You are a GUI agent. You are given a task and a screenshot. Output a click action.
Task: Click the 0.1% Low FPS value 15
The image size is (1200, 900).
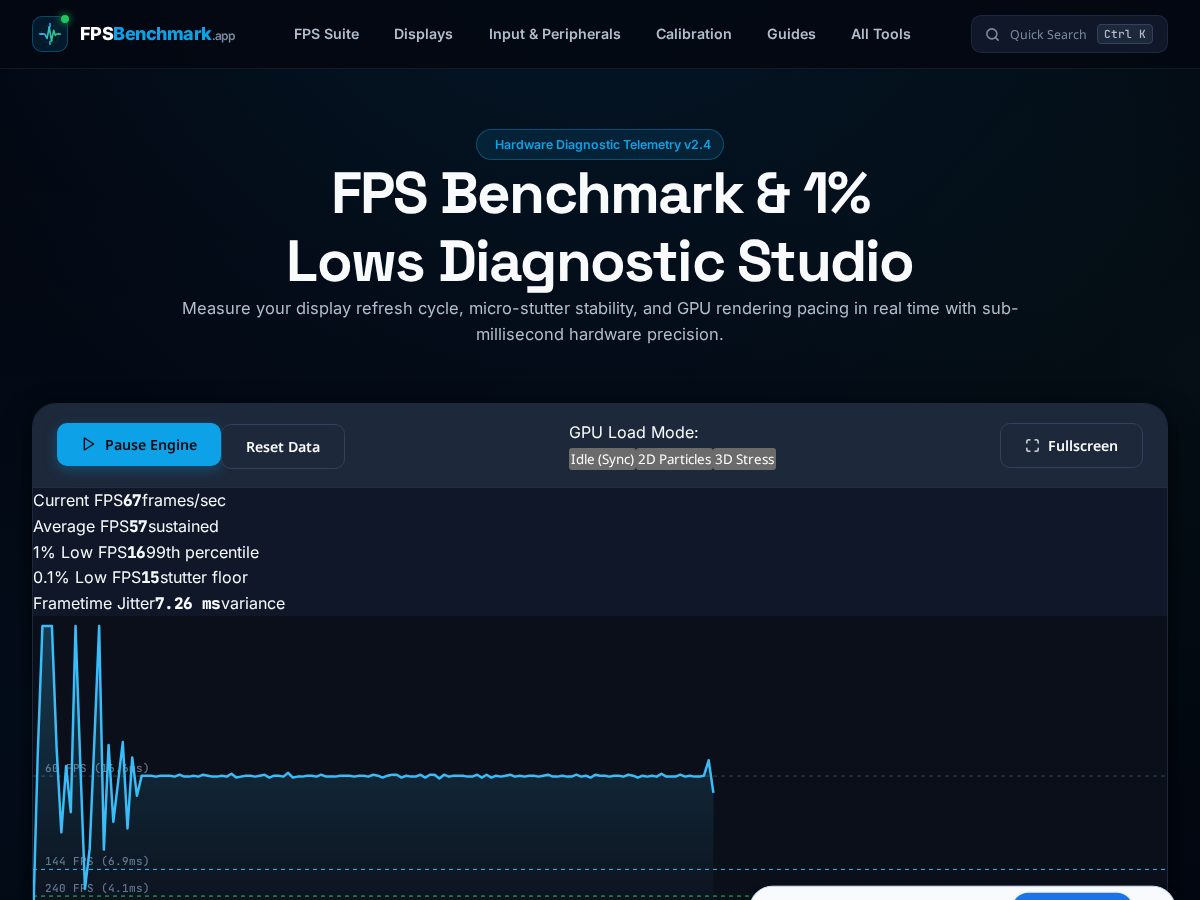[x=150, y=577]
